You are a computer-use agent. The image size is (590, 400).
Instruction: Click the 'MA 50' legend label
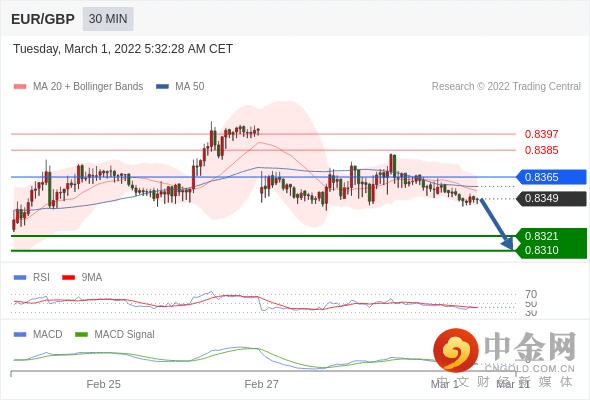coord(190,87)
